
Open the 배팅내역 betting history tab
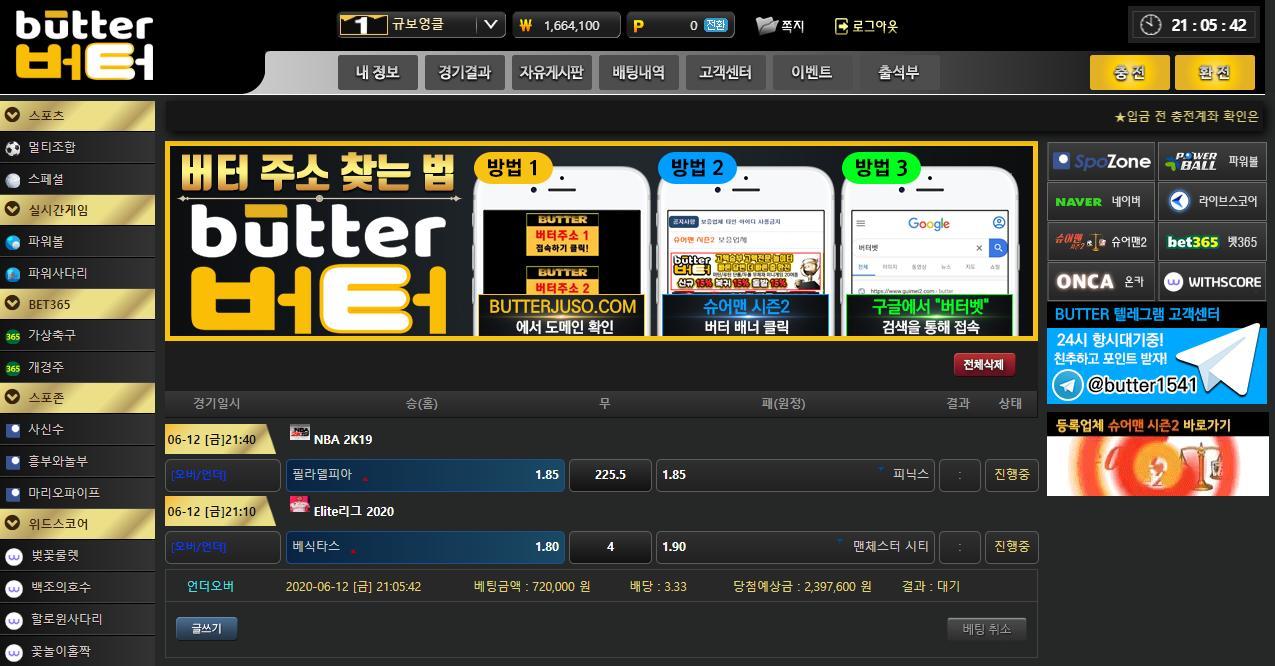638,72
